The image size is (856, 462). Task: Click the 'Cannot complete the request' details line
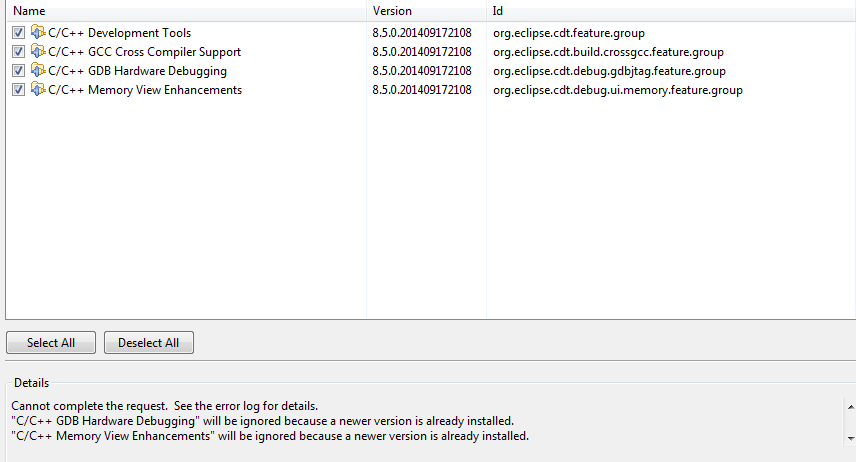point(164,406)
